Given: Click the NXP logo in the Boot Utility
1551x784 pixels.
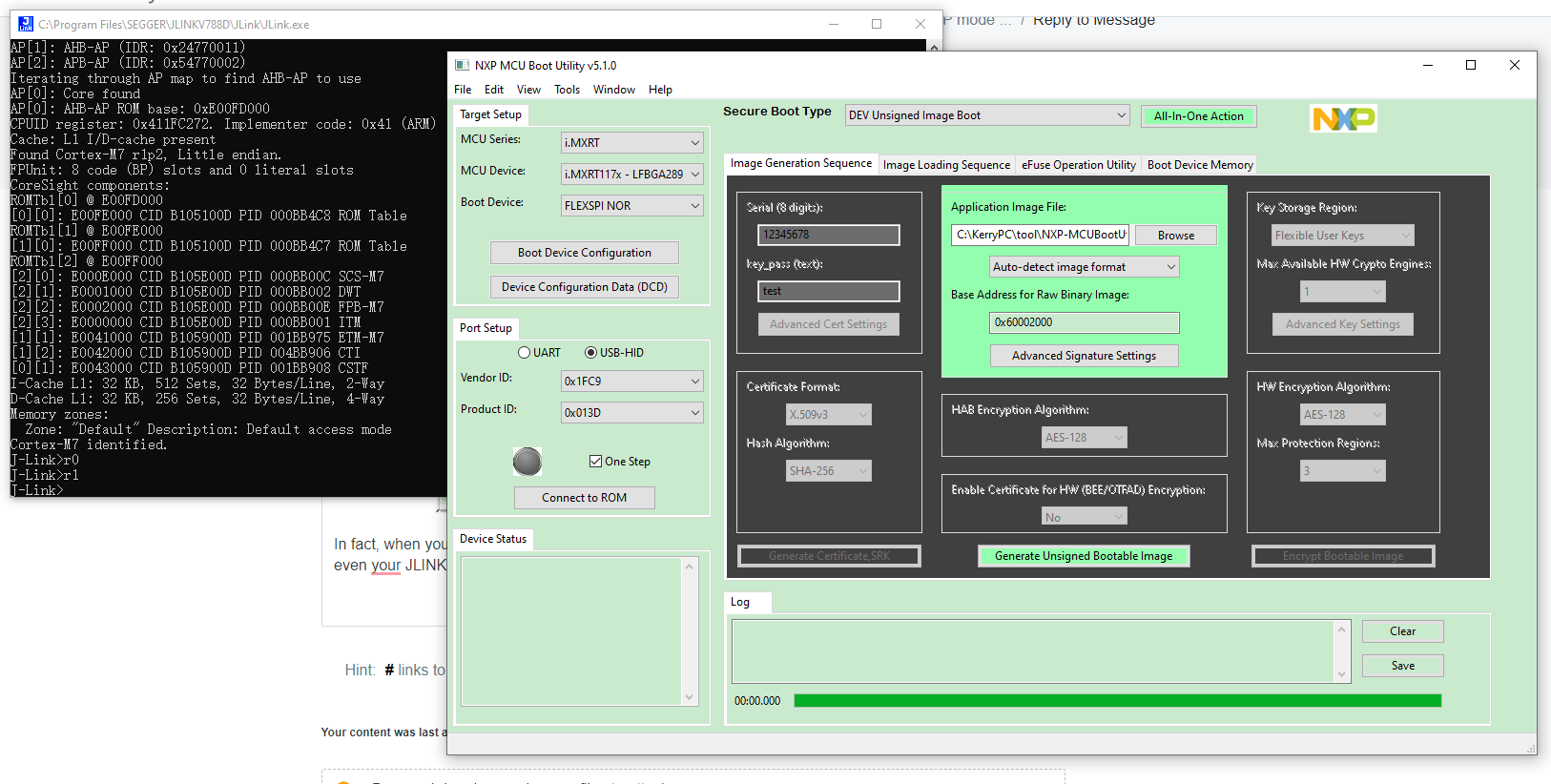Looking at the screenshot, I should tap(1343, 118).
